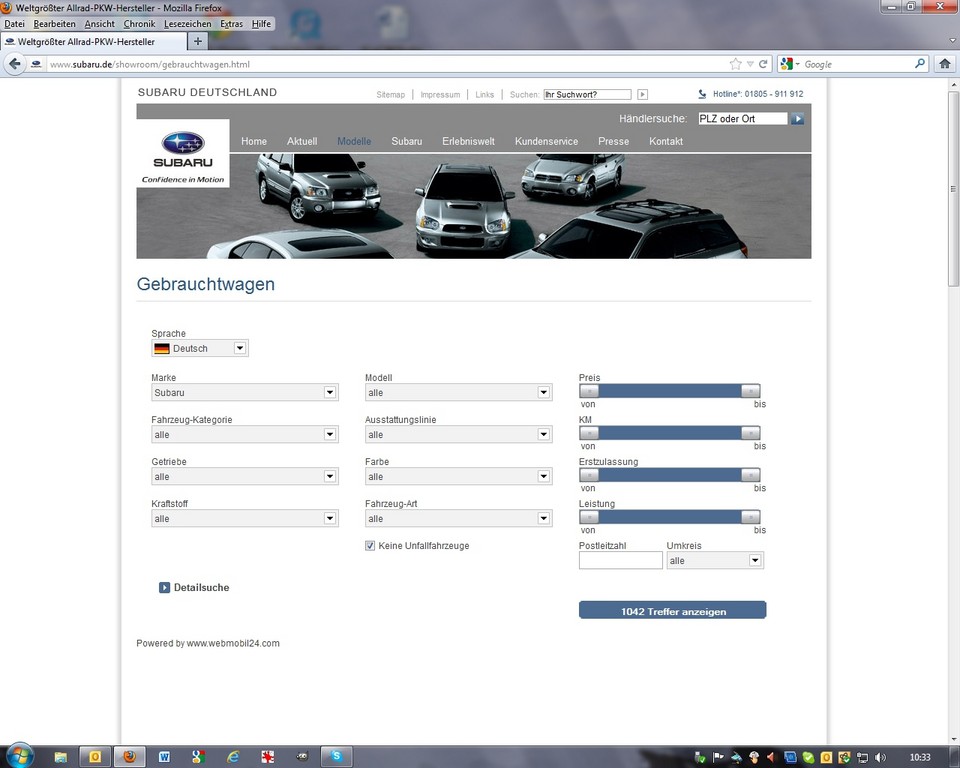Viewport: 960px width, 768px height.
Task: Open the Umkreis dropdown
Action: pyautogui.click(x=715, y=560)
